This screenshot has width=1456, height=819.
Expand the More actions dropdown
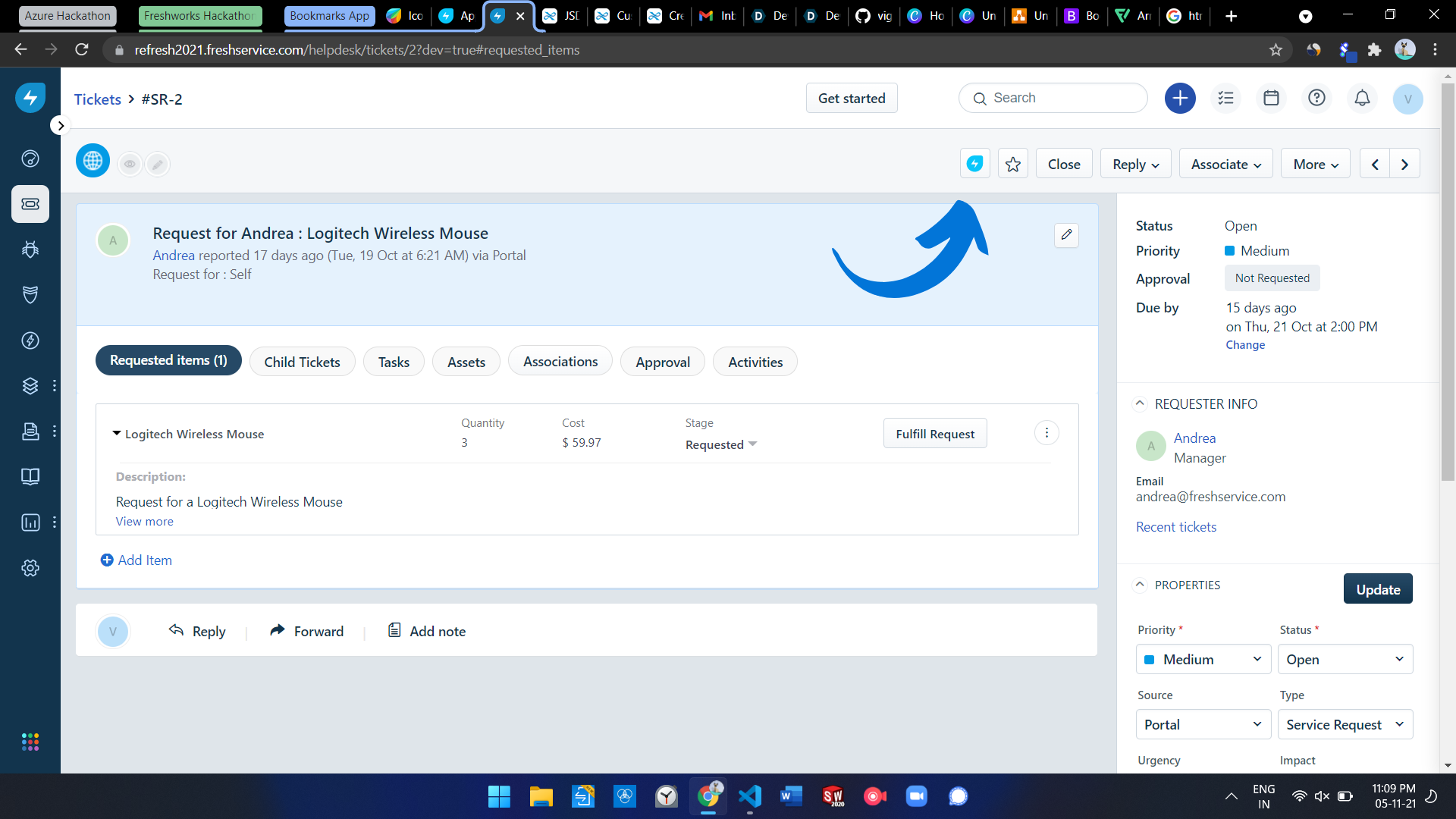point(1315,164)
